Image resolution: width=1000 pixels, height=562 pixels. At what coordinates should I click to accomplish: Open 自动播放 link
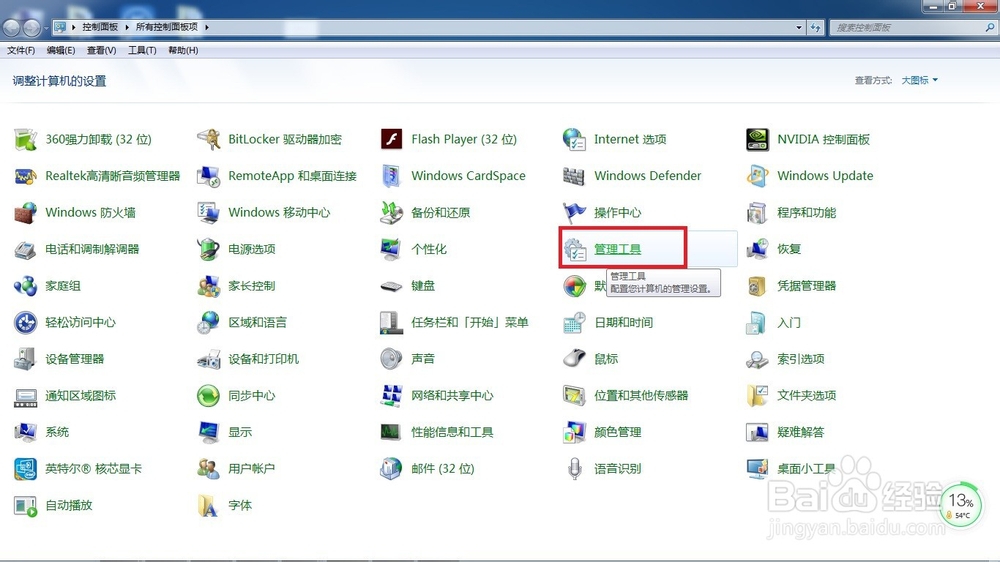point(69,505)
